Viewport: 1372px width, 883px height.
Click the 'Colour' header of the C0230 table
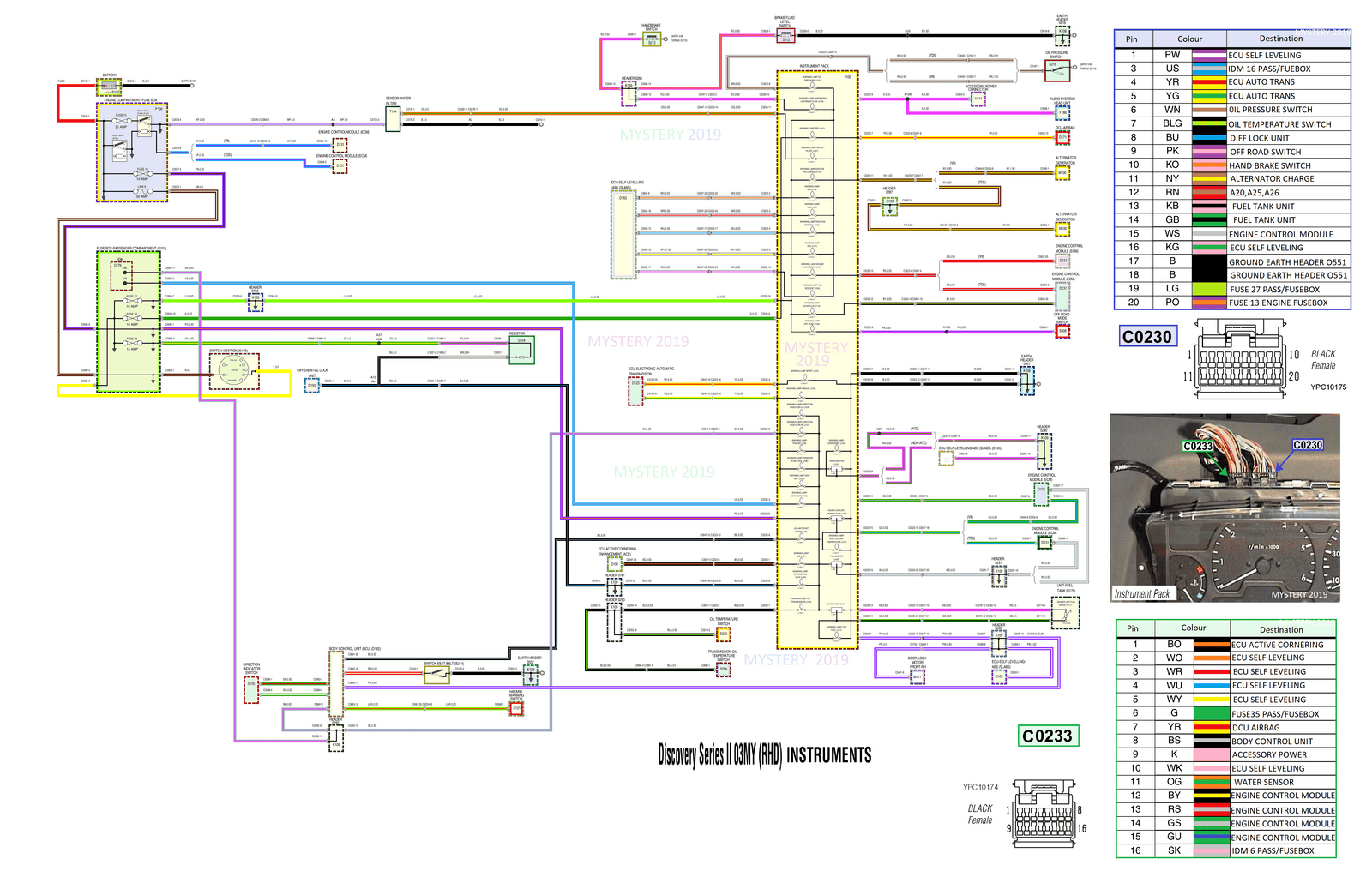[x=1189, y=39]
